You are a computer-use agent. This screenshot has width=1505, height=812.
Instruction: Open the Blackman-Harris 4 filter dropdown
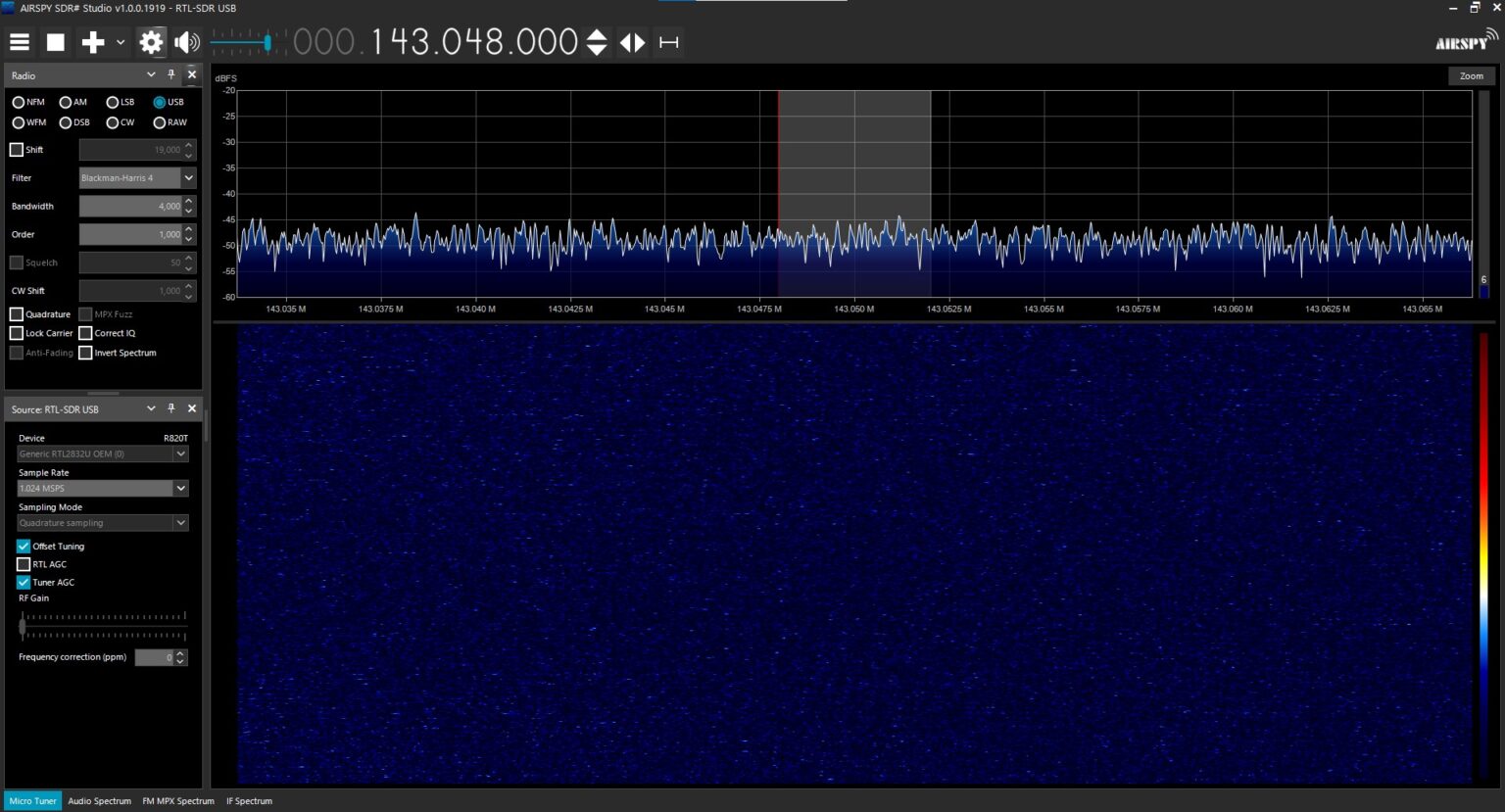click(x=188, y=177)
